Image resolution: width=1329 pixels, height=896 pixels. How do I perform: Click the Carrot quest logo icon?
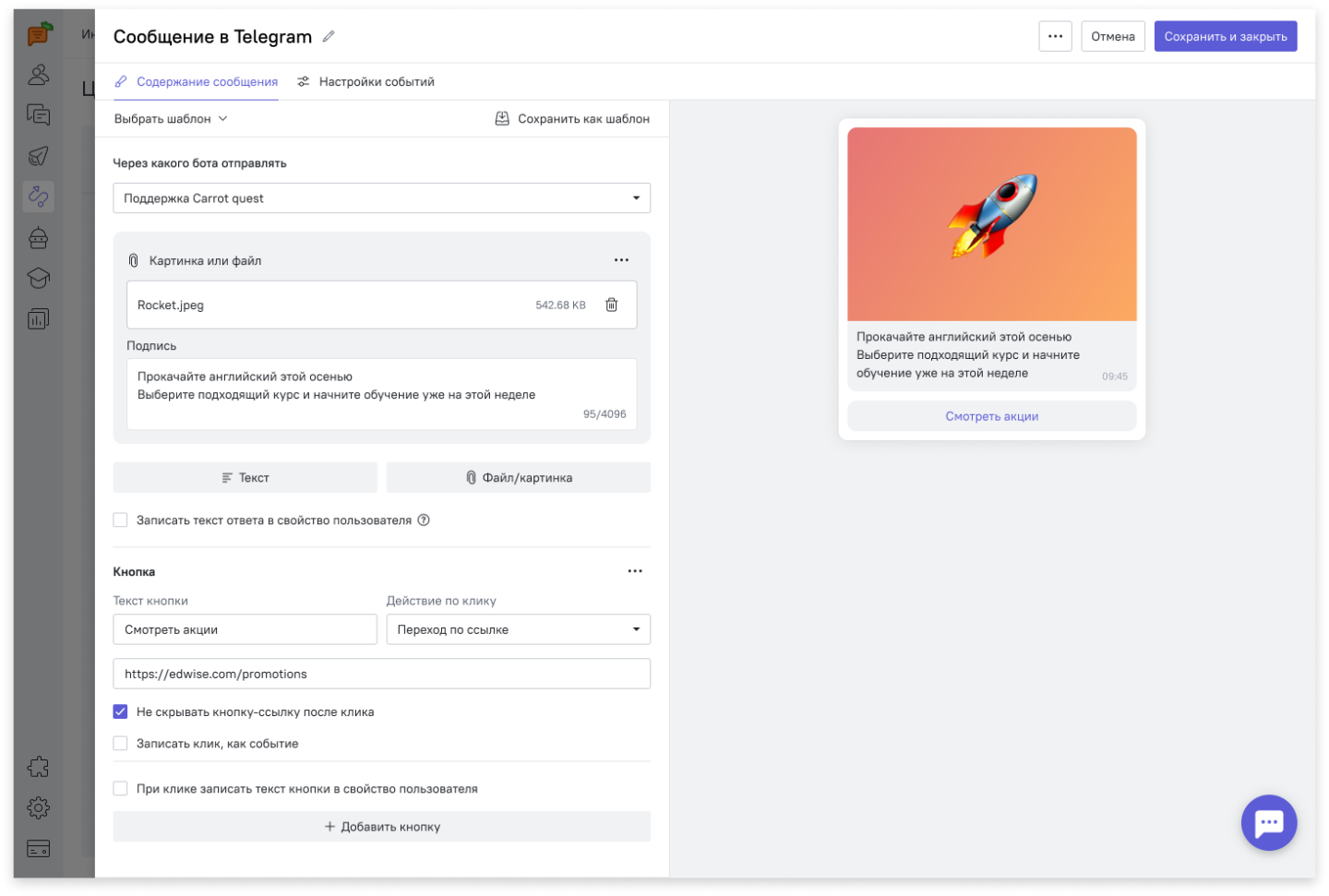[x=39, y=35]
